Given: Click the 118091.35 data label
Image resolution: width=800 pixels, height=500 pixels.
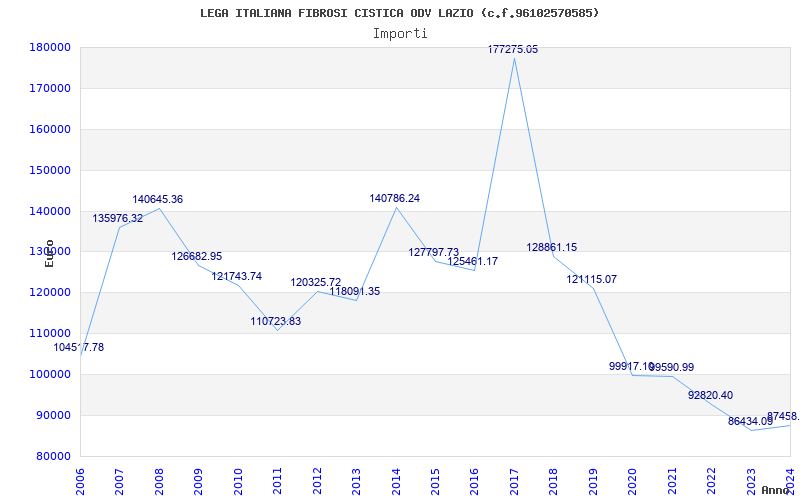Looking at the screenshot, I should 355,292.
